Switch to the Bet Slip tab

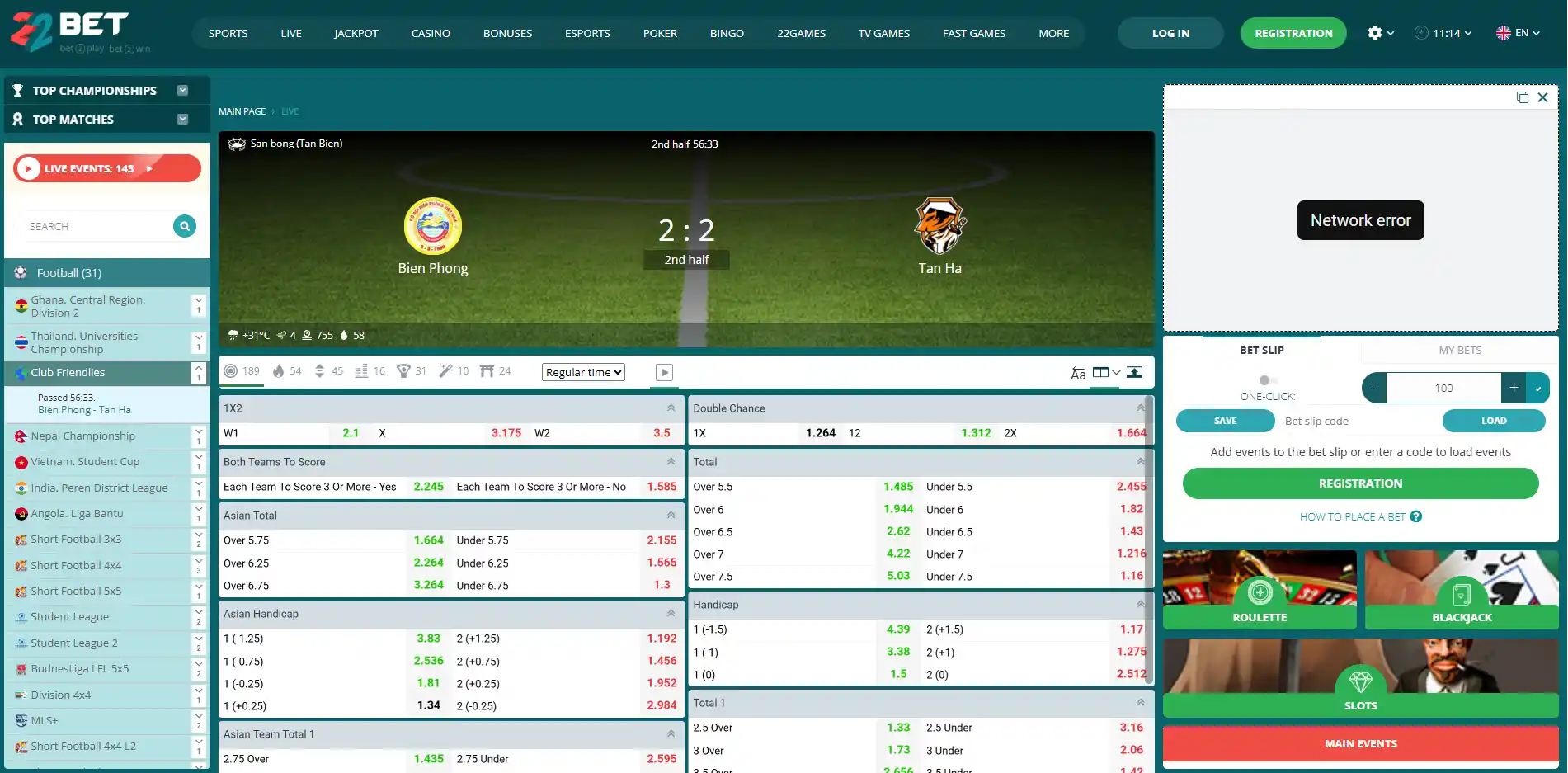point(1261,351)
